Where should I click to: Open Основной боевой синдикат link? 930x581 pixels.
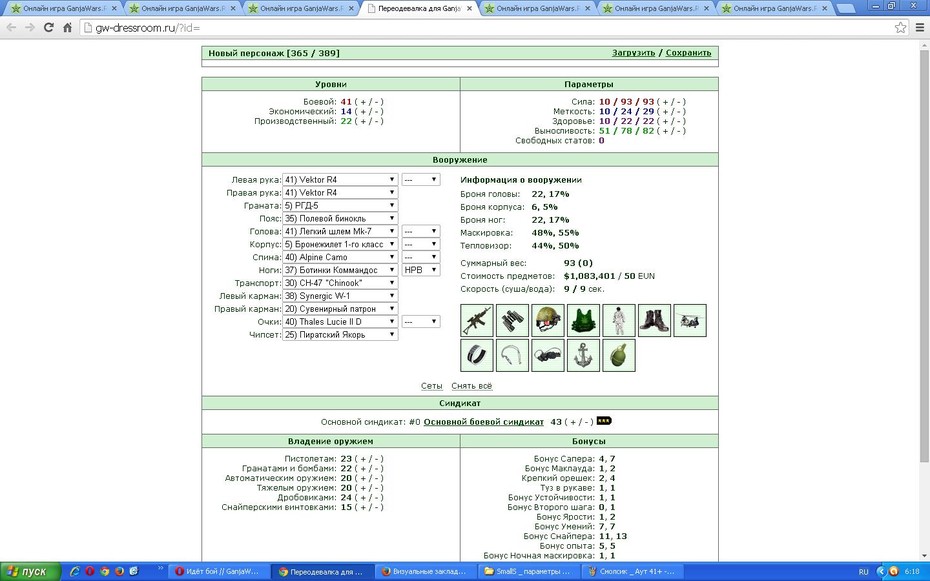click(x=483, y=422)
